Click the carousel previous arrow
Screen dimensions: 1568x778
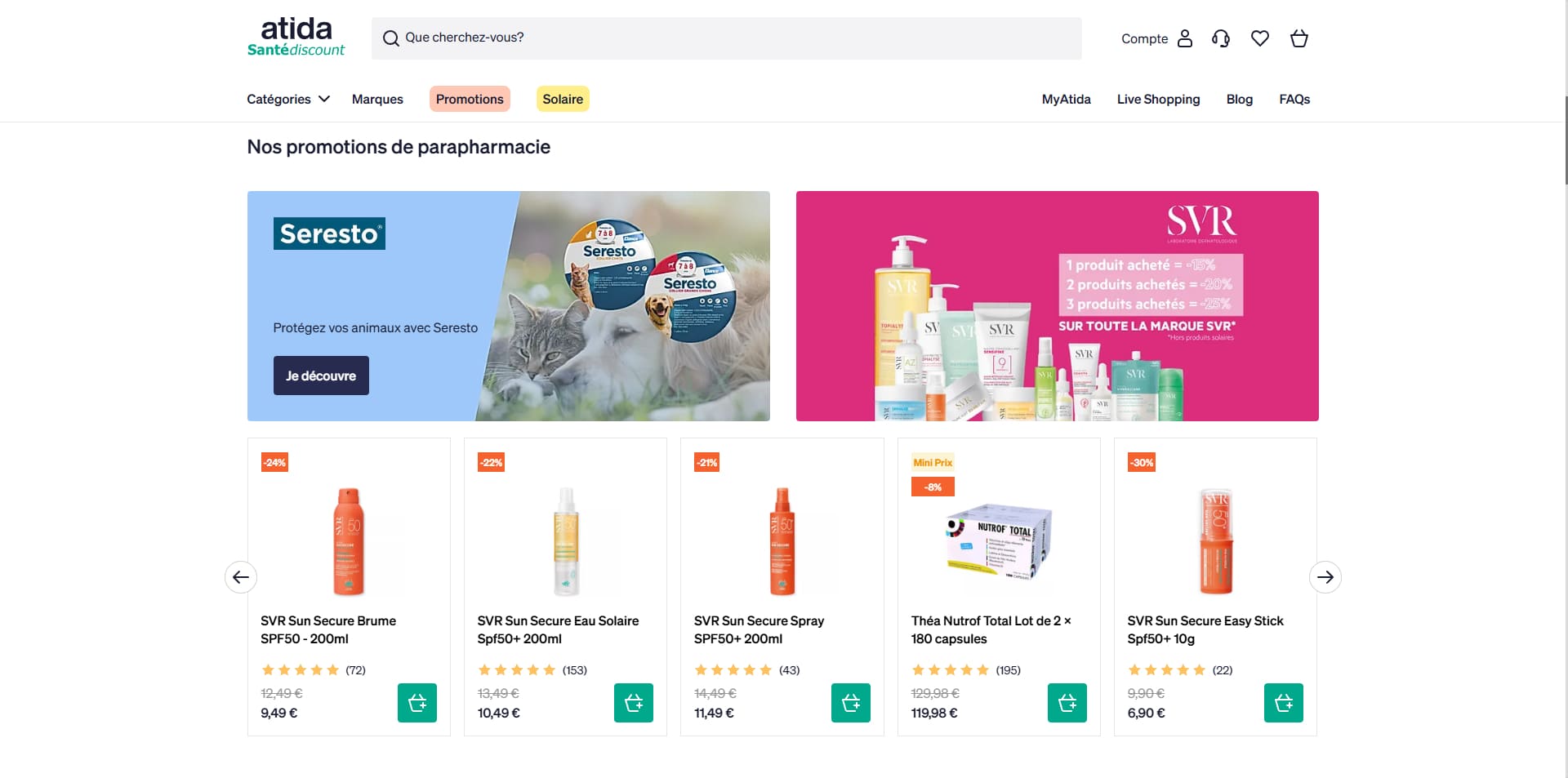point(241,577)
